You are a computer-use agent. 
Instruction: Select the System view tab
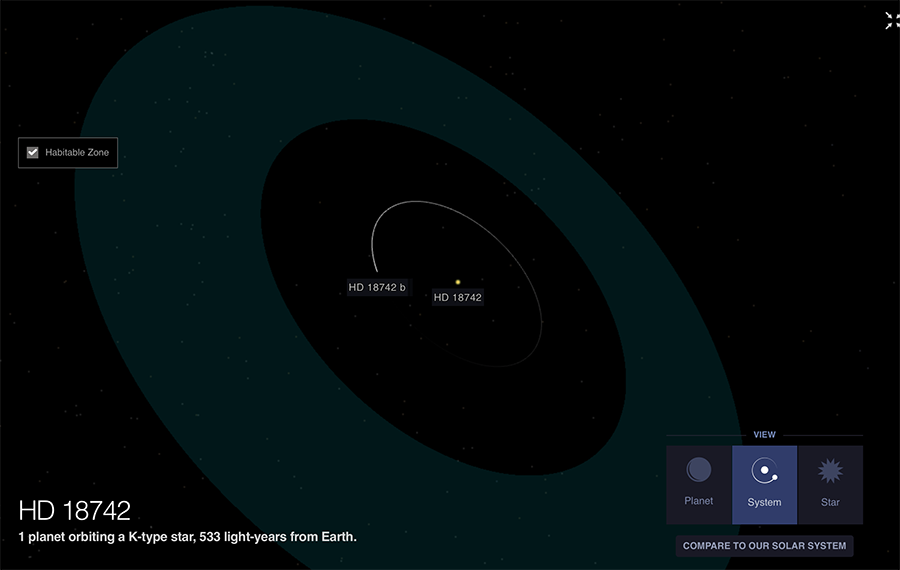click(764, 484)
